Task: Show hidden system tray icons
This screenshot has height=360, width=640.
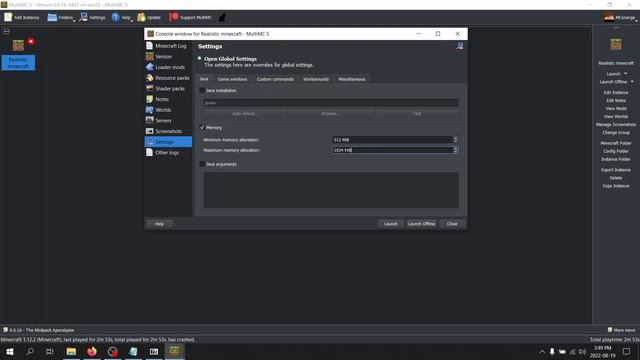Action: 542,351
